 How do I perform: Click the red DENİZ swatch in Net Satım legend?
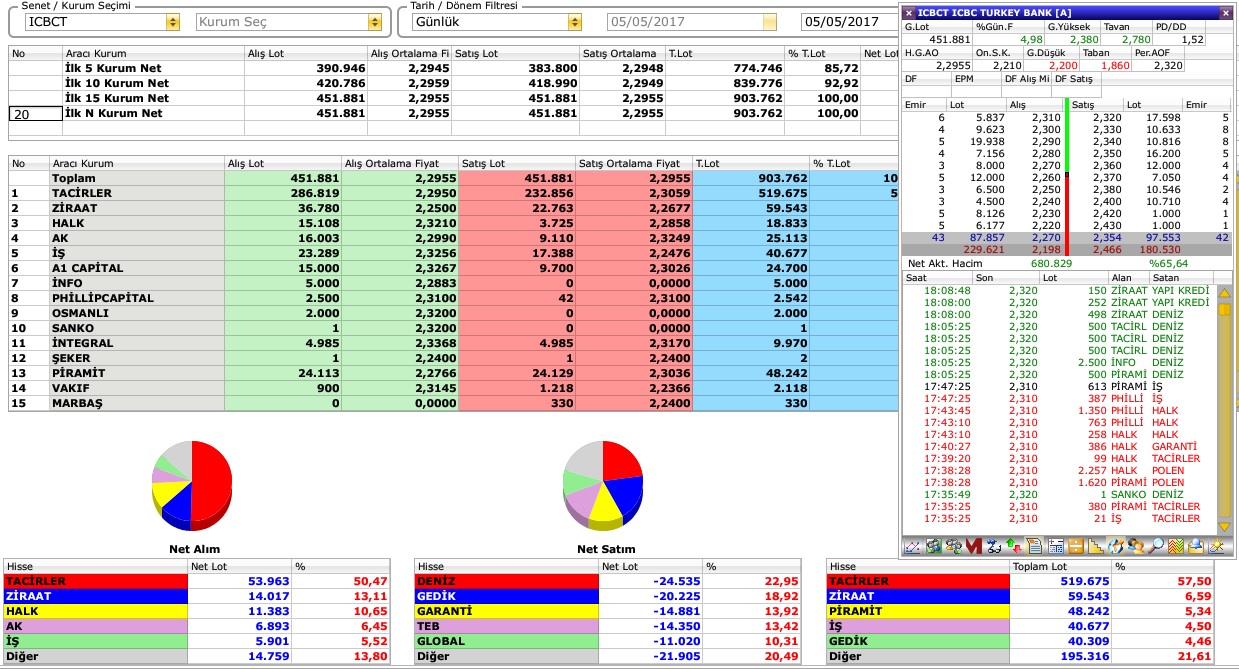tap(506, 581)
